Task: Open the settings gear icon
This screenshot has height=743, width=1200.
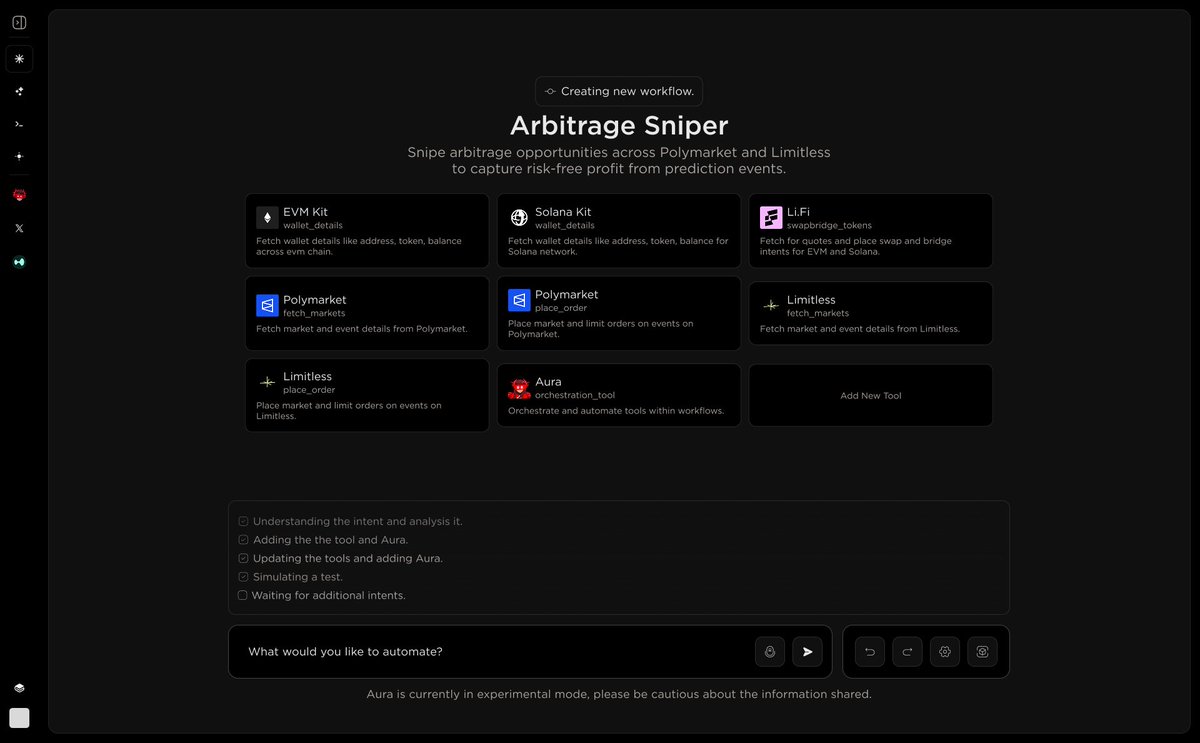Action: pos(945,652)
